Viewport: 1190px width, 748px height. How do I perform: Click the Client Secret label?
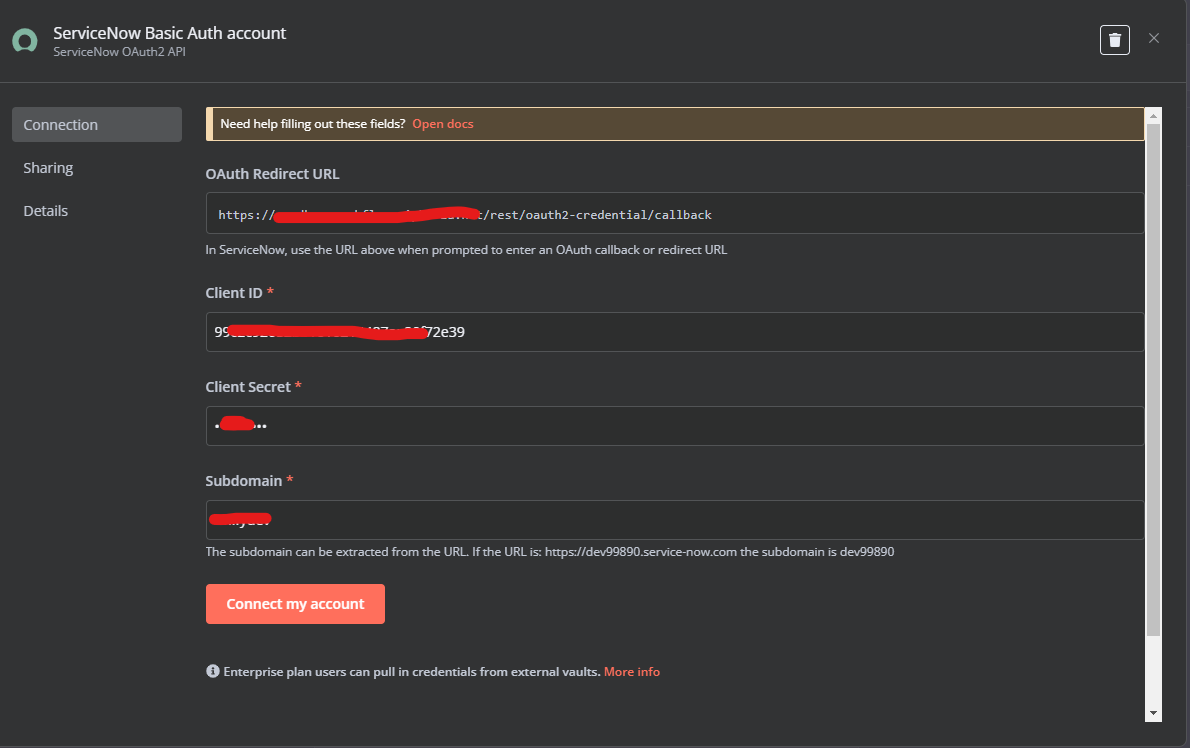248,387
